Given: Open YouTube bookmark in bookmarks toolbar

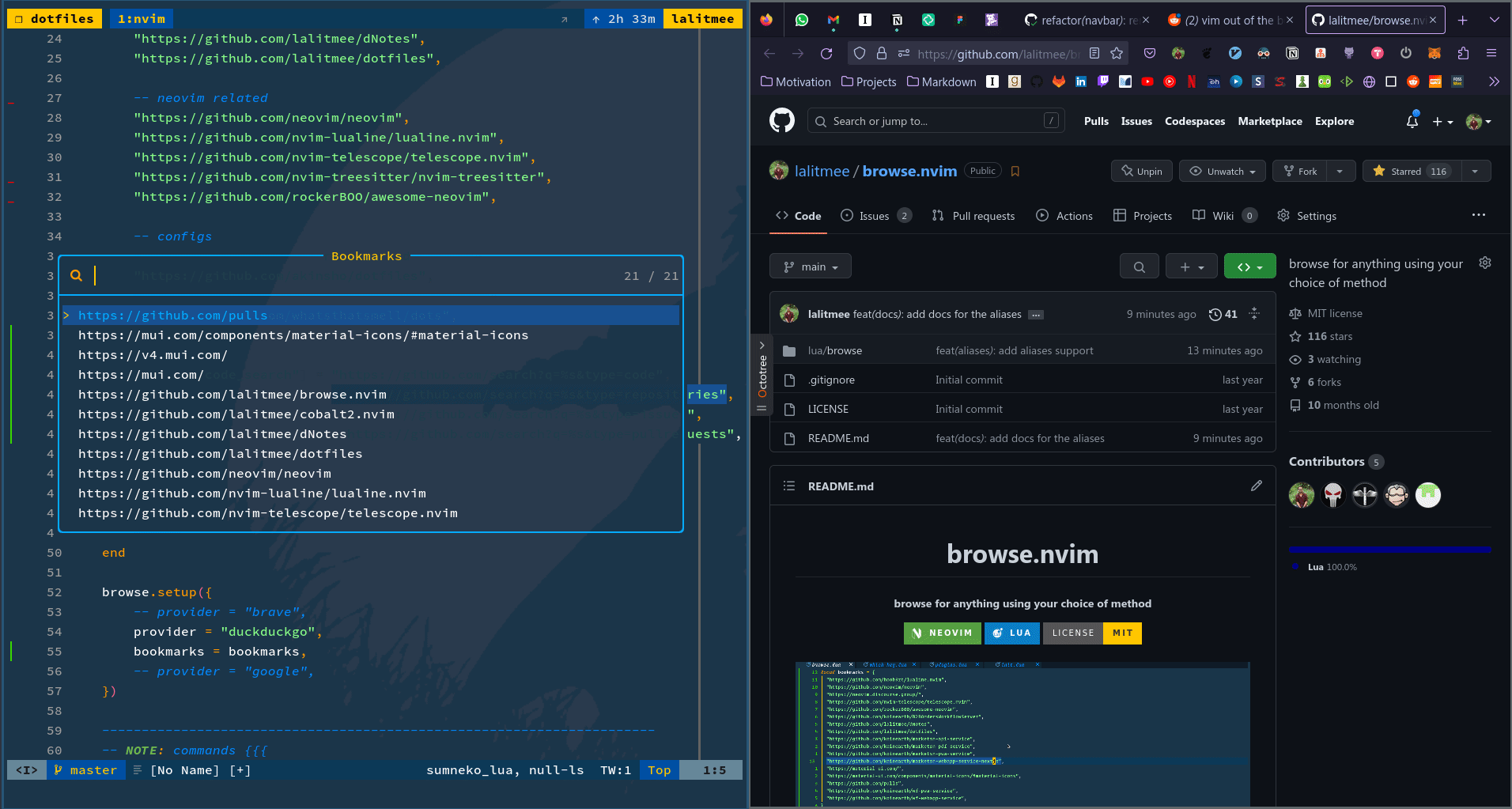Looking at the screenshot, I should [1147, 81].
